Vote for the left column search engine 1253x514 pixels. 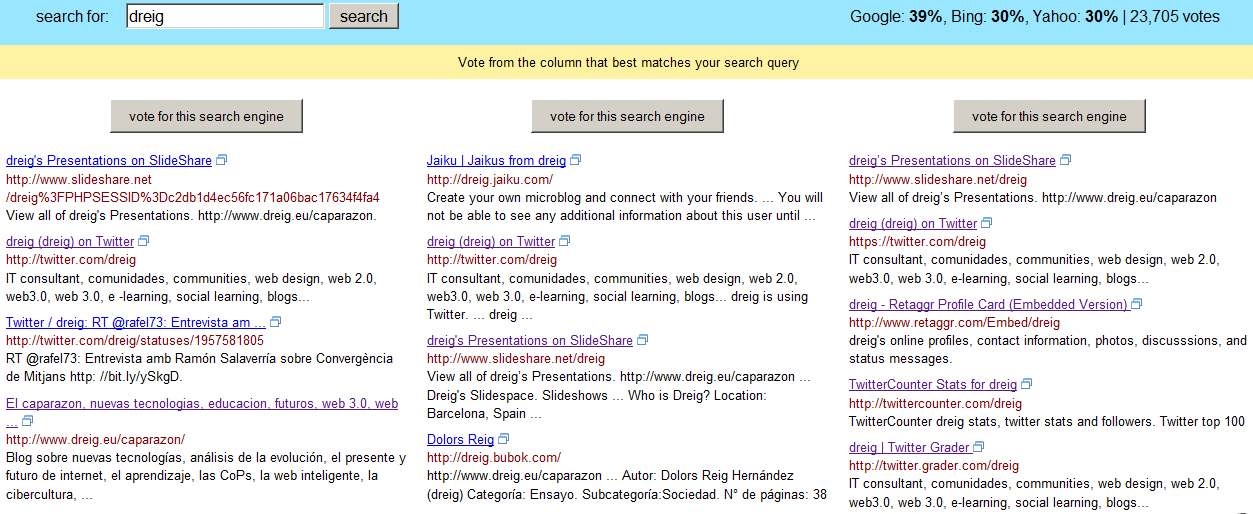pyautogui.click(x=206, y=116)
